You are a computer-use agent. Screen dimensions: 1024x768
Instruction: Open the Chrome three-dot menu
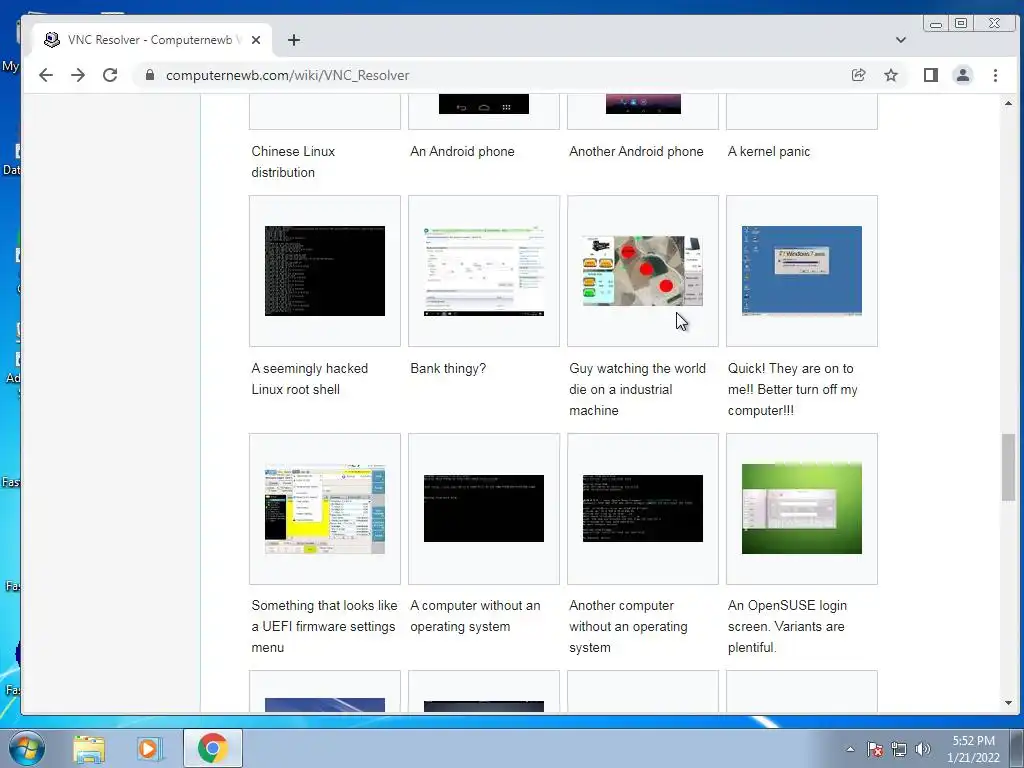point(995,75)
